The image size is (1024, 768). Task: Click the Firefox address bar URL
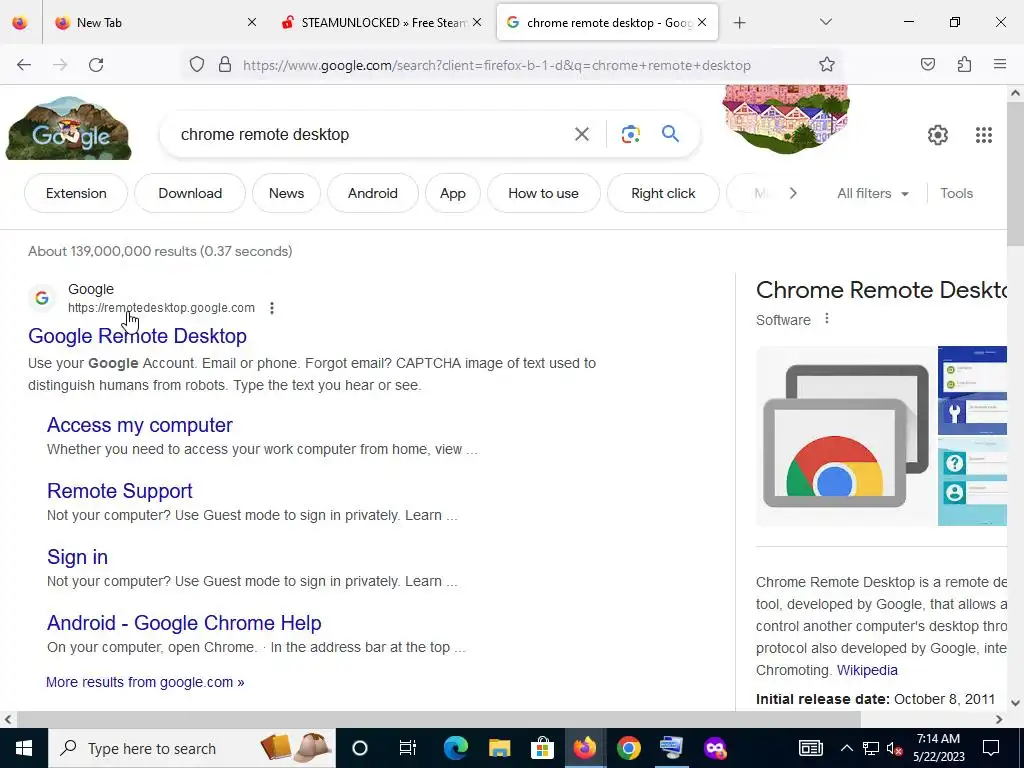tap(496, 65)
